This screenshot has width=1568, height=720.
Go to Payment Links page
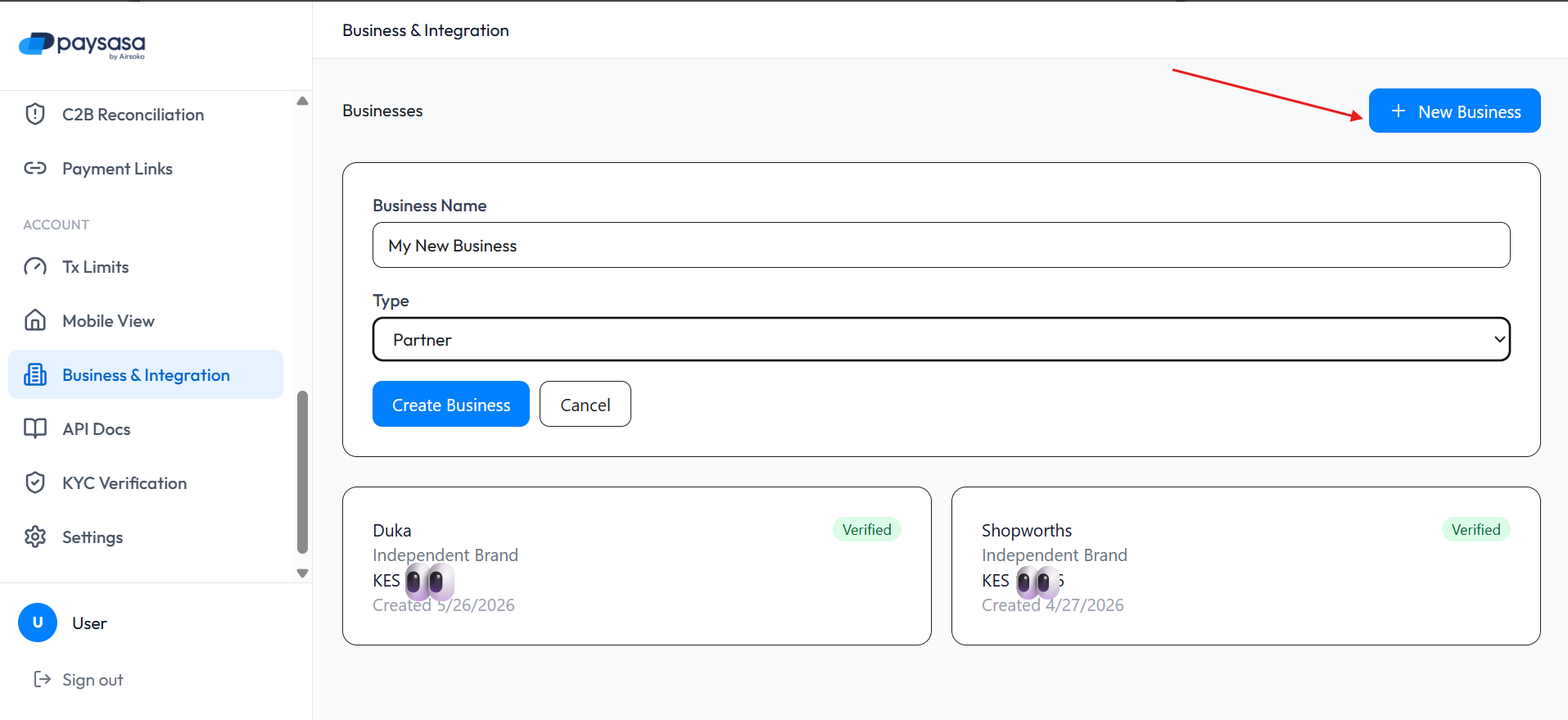(146, 168)
